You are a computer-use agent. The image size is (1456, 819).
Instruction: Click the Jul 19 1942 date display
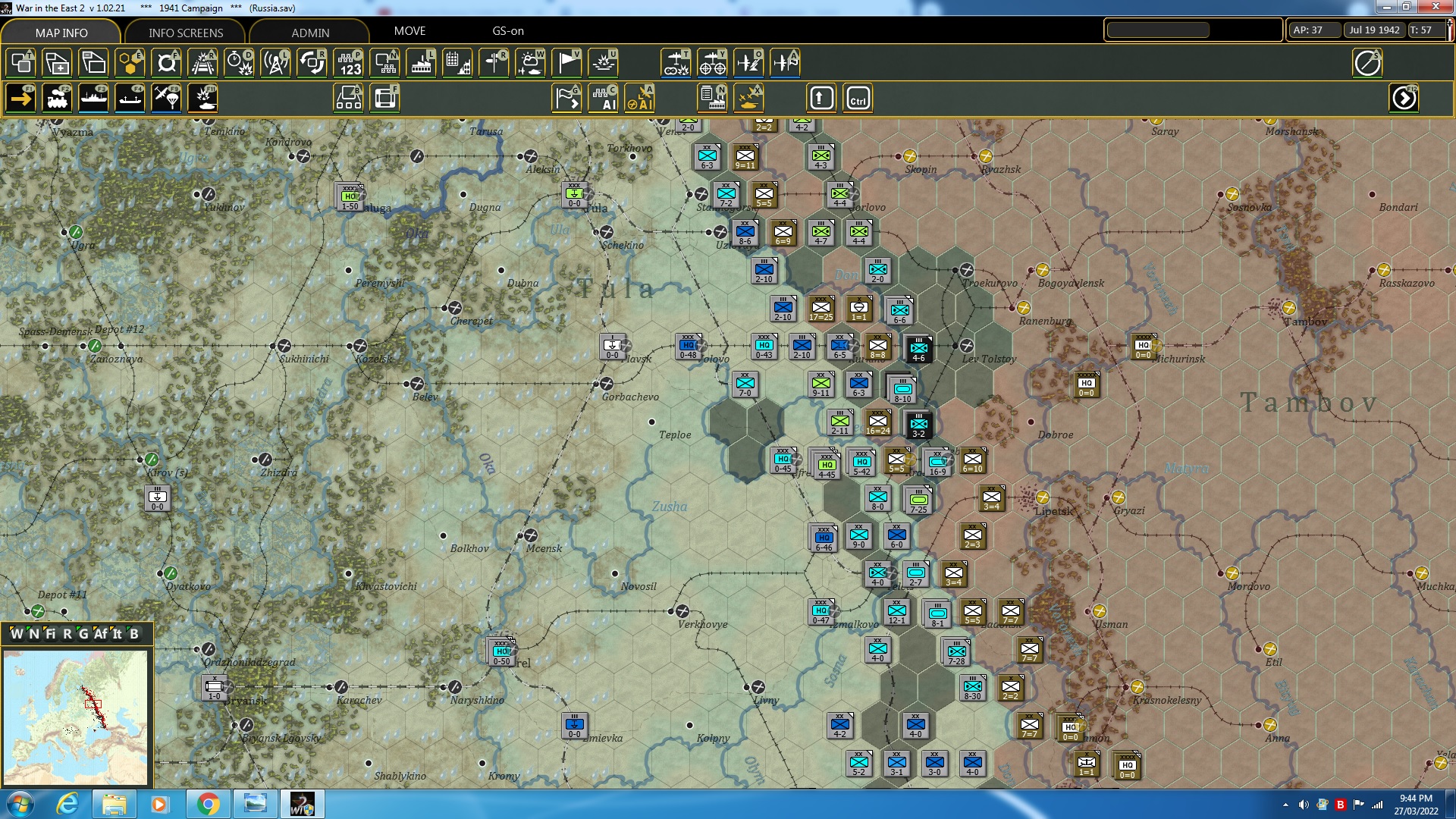coord(1374,30)
